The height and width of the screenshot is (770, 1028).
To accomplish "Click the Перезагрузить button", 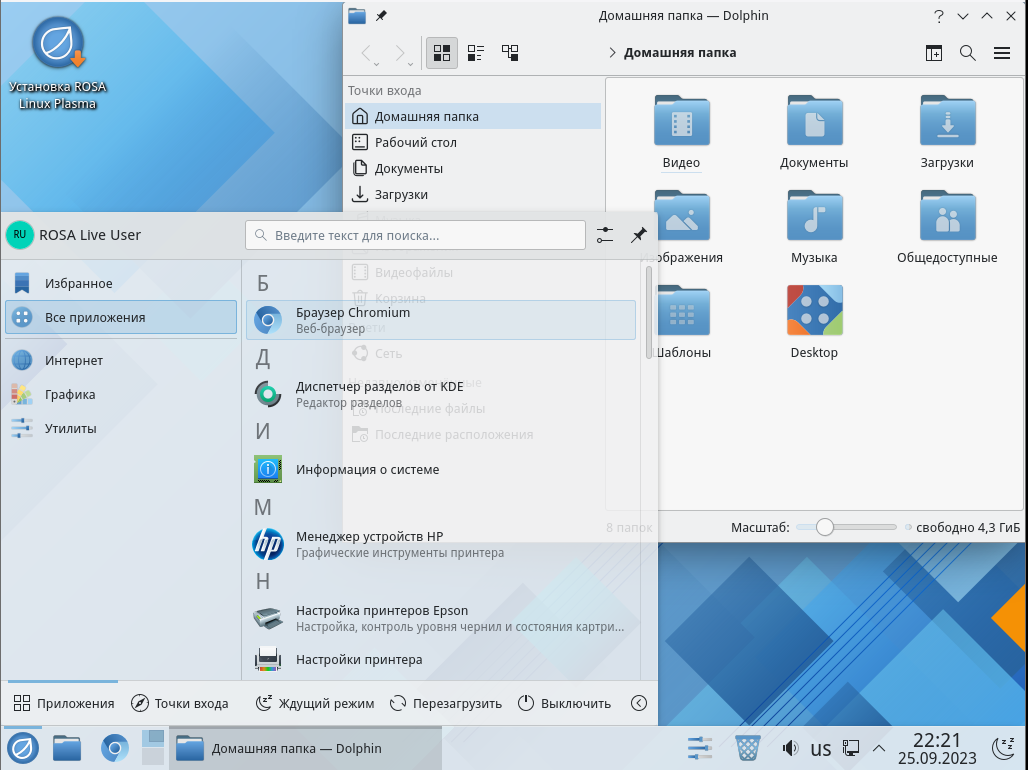I will (446, 703).
